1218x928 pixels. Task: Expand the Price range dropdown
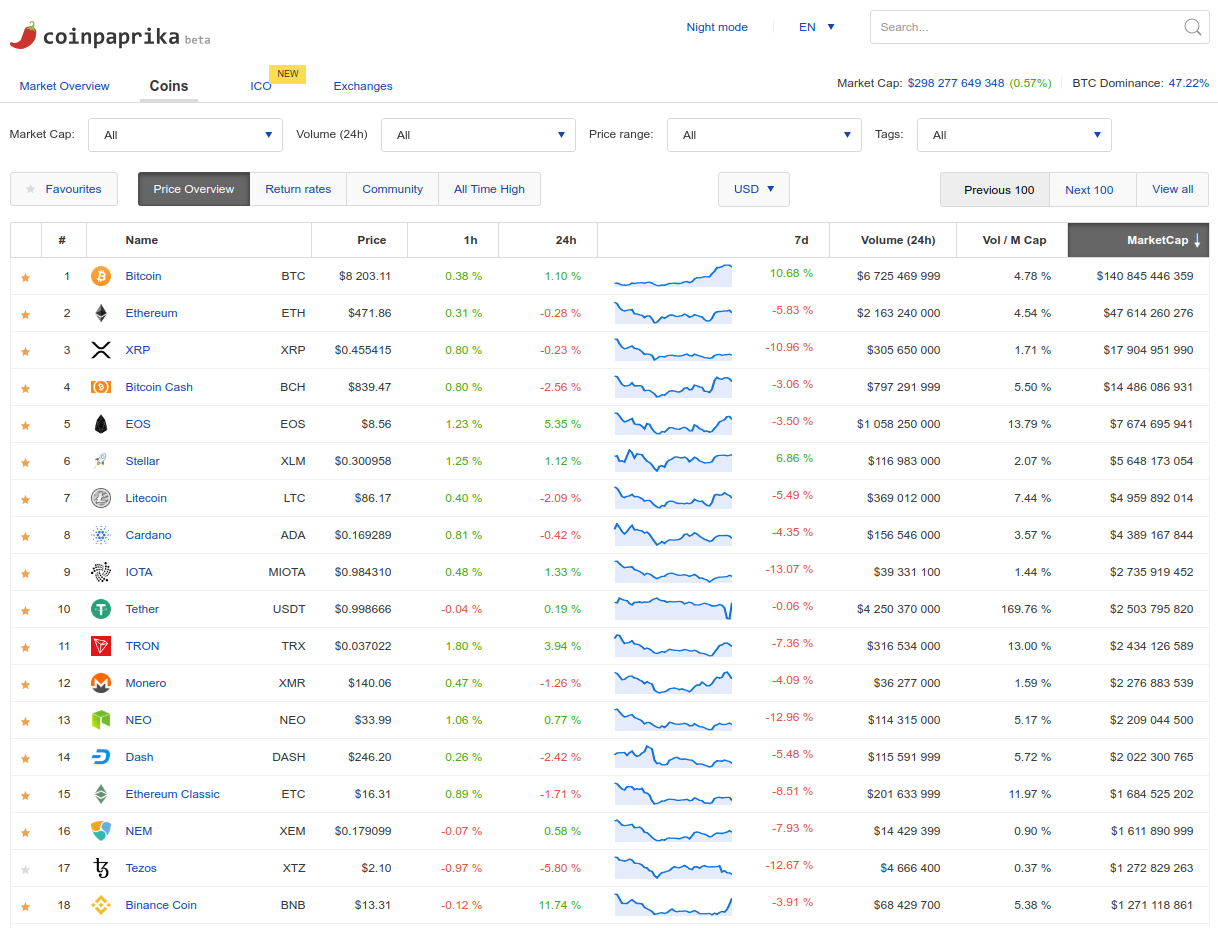click(x=764, y=134)
